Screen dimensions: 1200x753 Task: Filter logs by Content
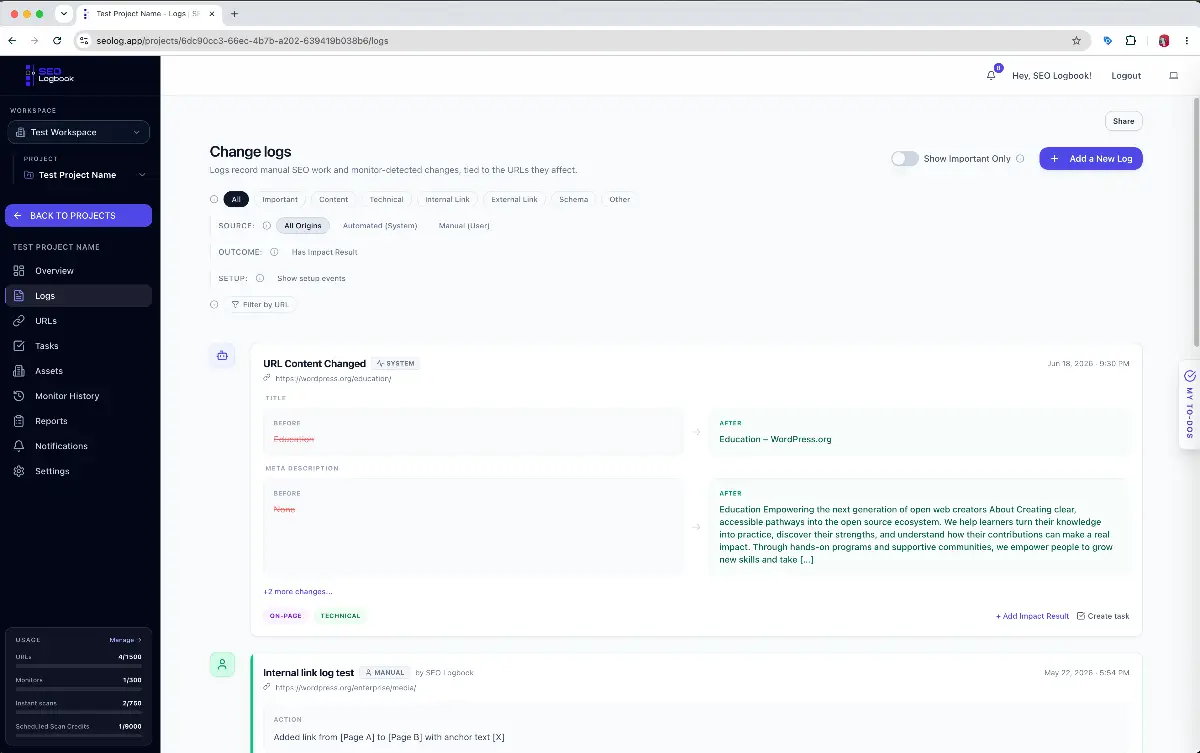[334, 199]
